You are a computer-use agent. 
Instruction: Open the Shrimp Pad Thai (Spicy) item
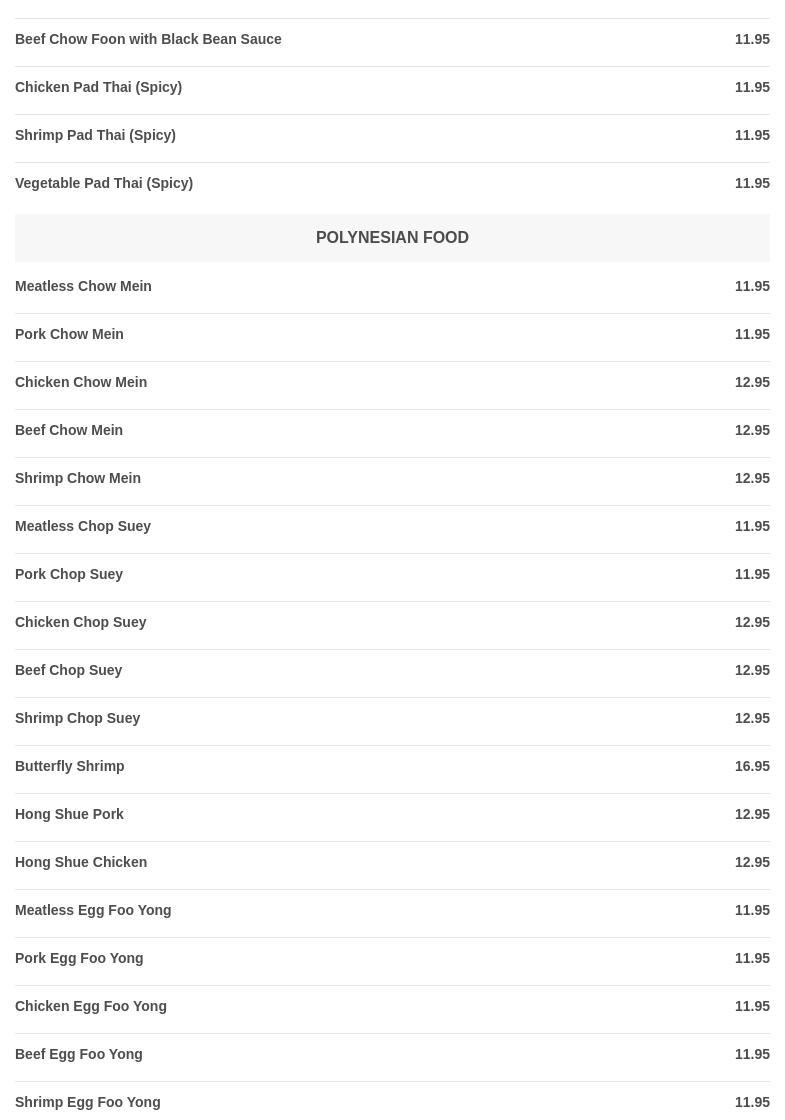point(95,135)
